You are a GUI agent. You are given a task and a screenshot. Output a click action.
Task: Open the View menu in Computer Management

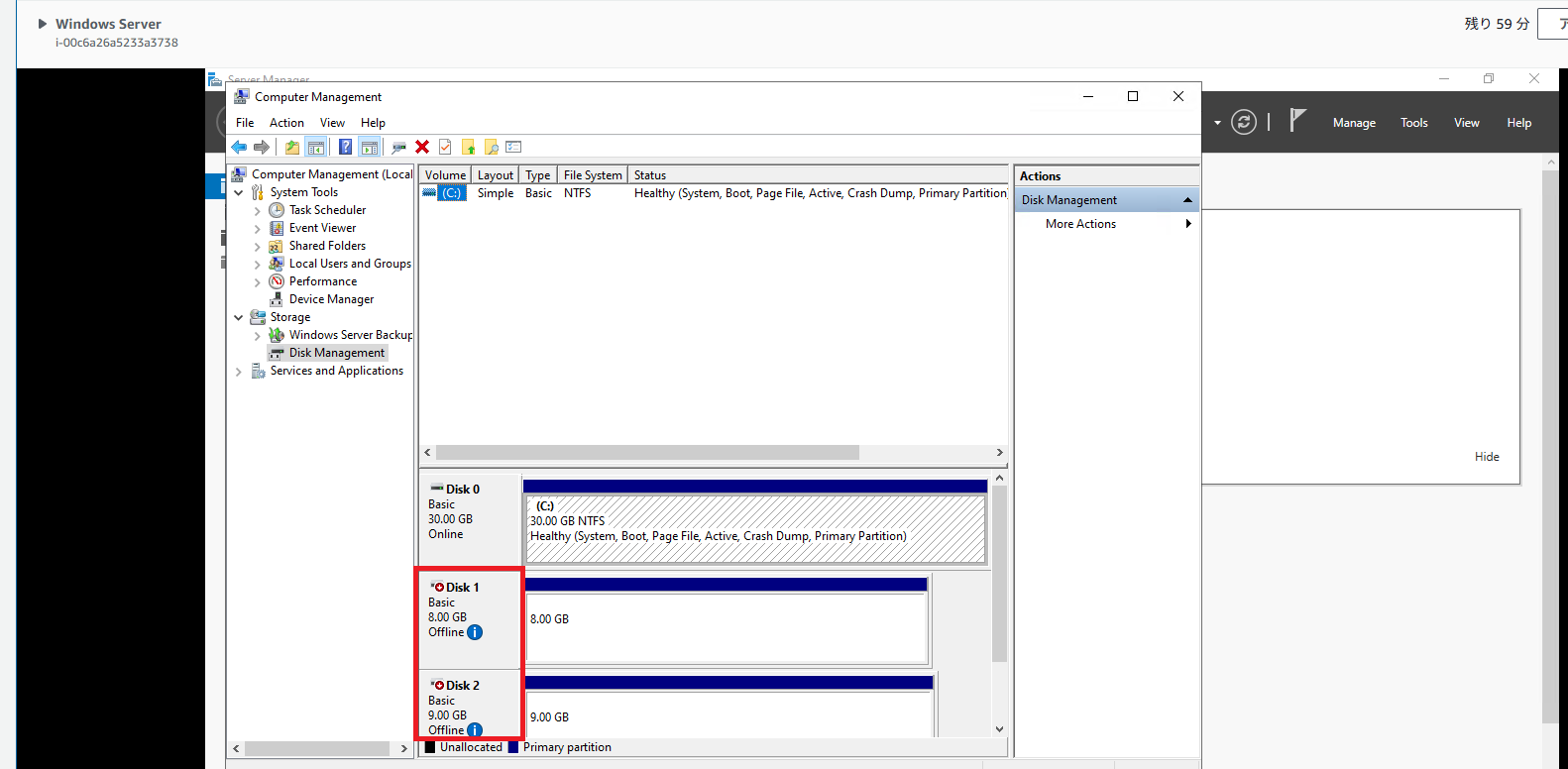click(332, 123)
